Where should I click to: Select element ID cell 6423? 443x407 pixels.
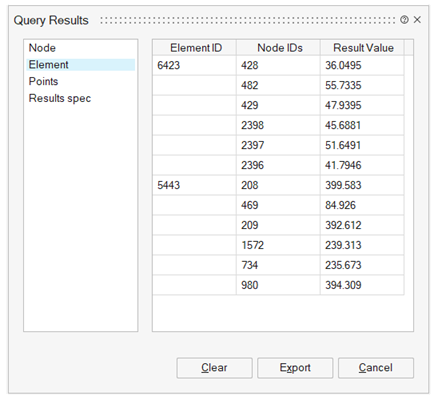[x=195, y=65]
